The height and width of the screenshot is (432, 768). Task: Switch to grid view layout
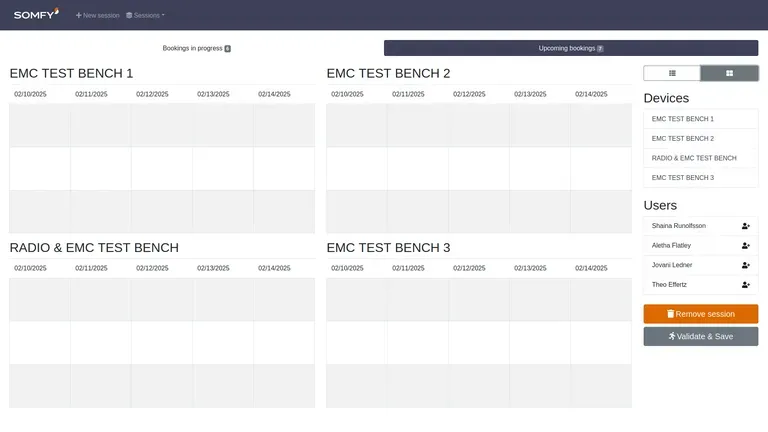pyautogui.click(x=729, y=73)
